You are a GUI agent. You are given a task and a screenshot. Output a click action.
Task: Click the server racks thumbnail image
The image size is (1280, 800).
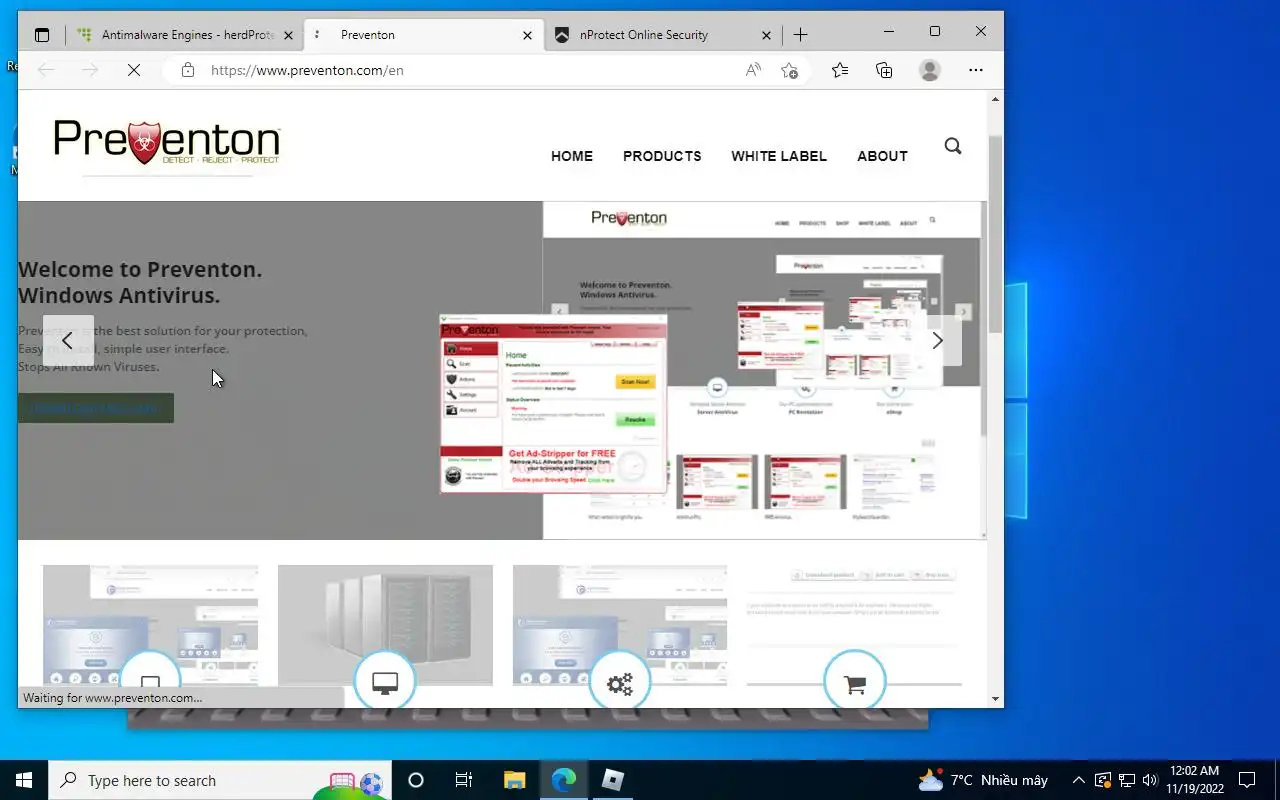coord(385,625)
